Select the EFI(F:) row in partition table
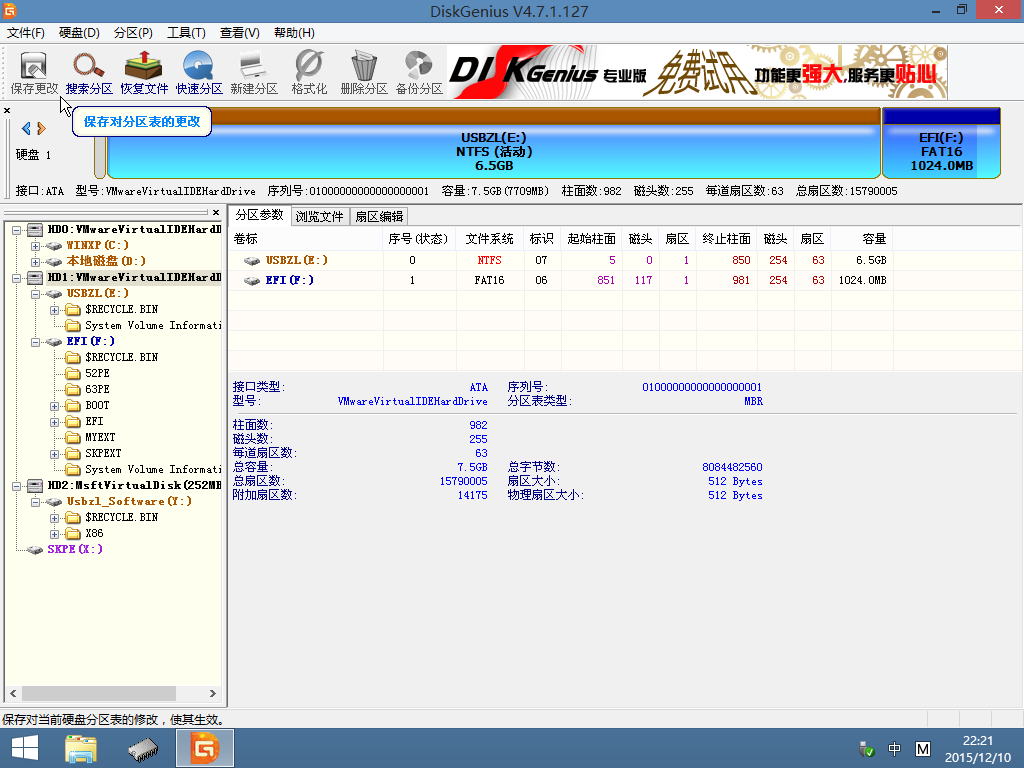The image size is (1024, 768). (x=560, y=280)
